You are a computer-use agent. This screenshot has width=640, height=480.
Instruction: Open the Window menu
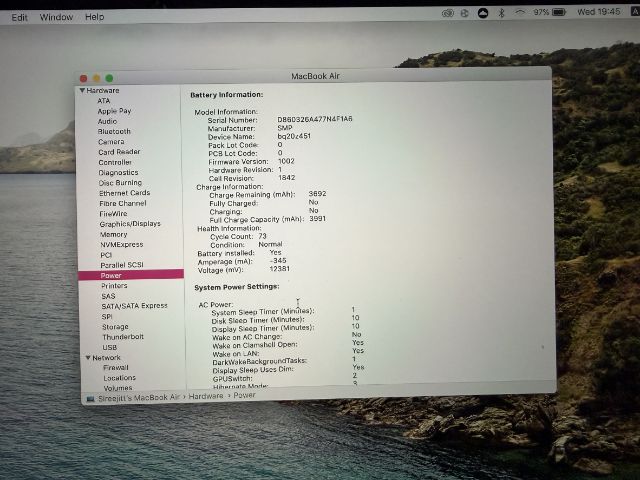click(x=56, y=17)
